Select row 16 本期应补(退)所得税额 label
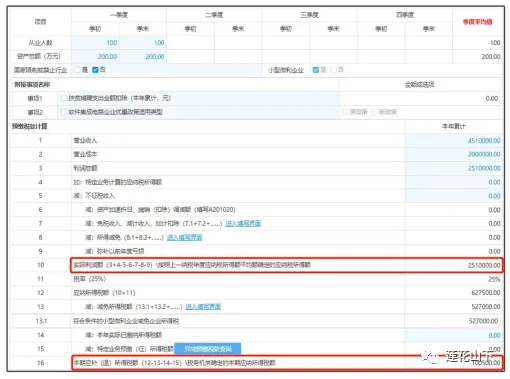This screenshot has width=510, height=379. [174, 363]
